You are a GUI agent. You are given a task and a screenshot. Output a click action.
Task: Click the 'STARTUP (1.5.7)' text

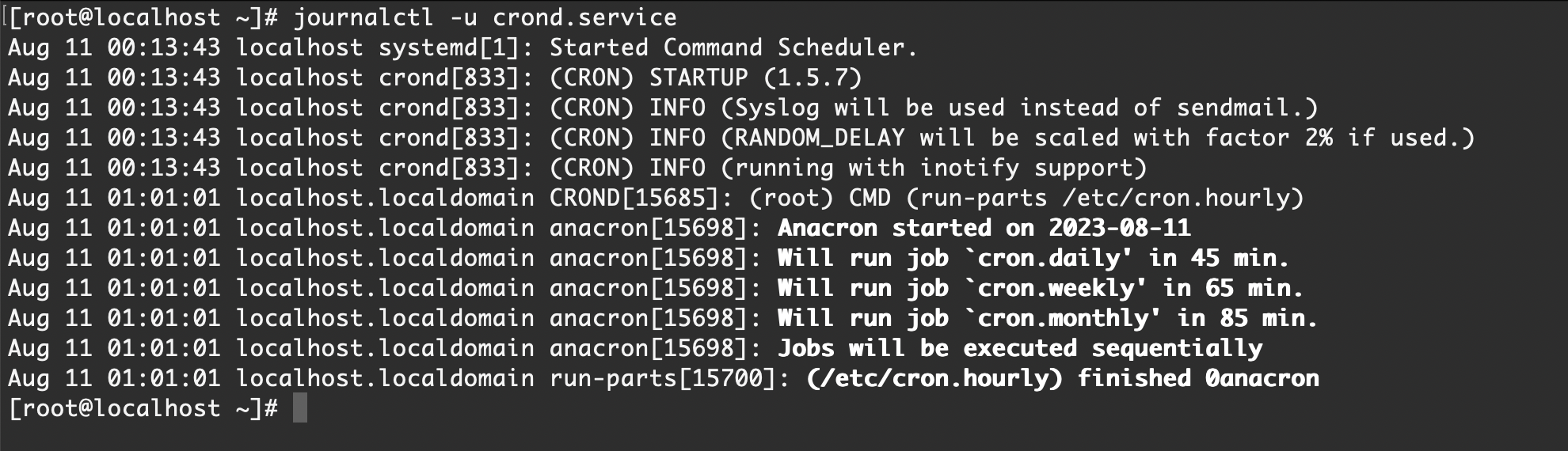pos(755,78)
